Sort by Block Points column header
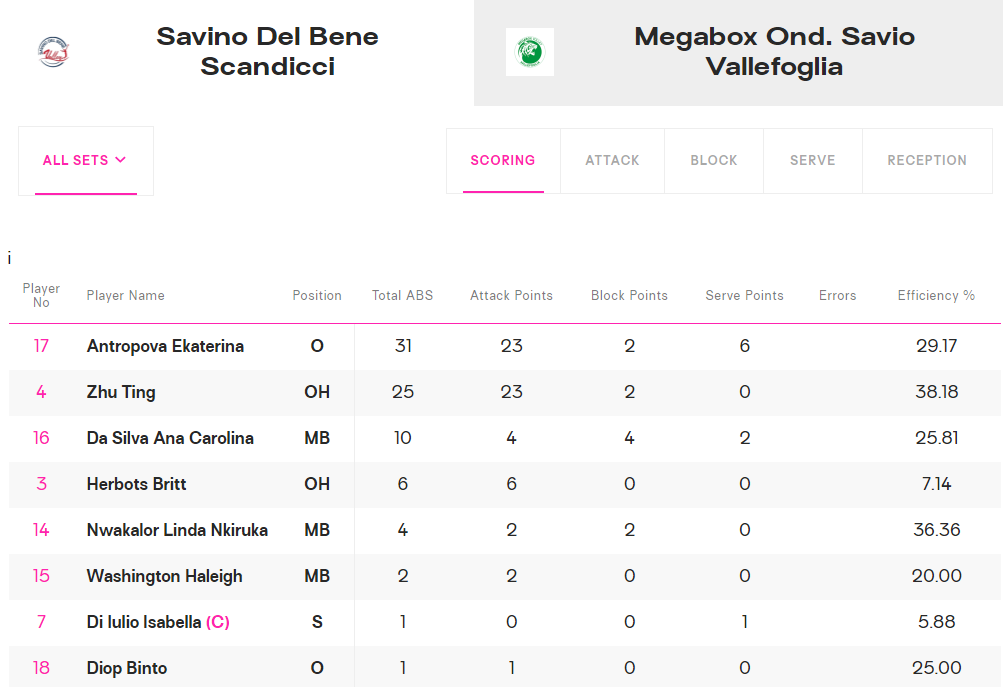1003x687 pixels. pos(629,296)
